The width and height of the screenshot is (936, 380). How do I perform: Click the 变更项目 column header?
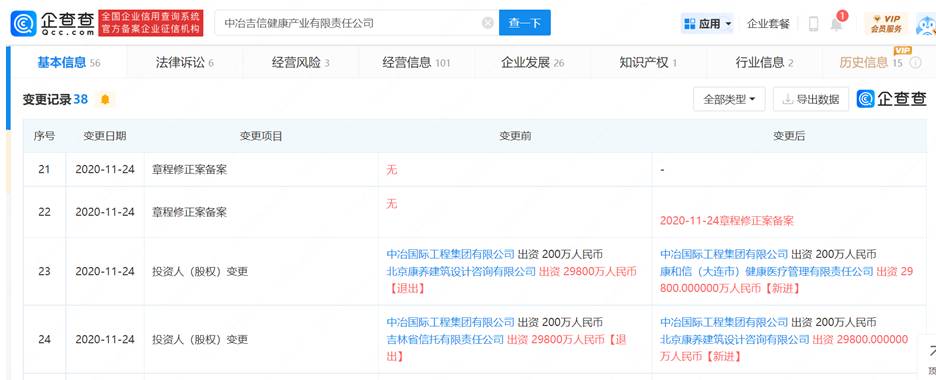tap(261, 136)
